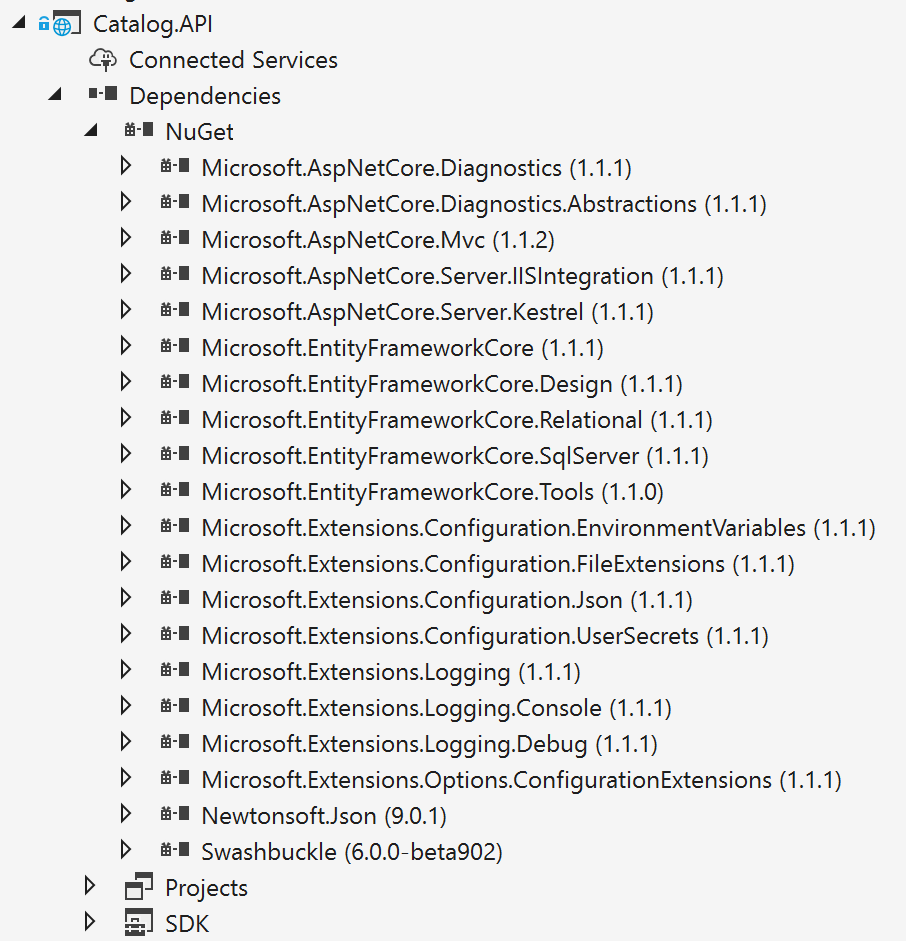Collapse the NuGet tree node
Viewport: 906px width, 941px height.
[x=91, y=132]
